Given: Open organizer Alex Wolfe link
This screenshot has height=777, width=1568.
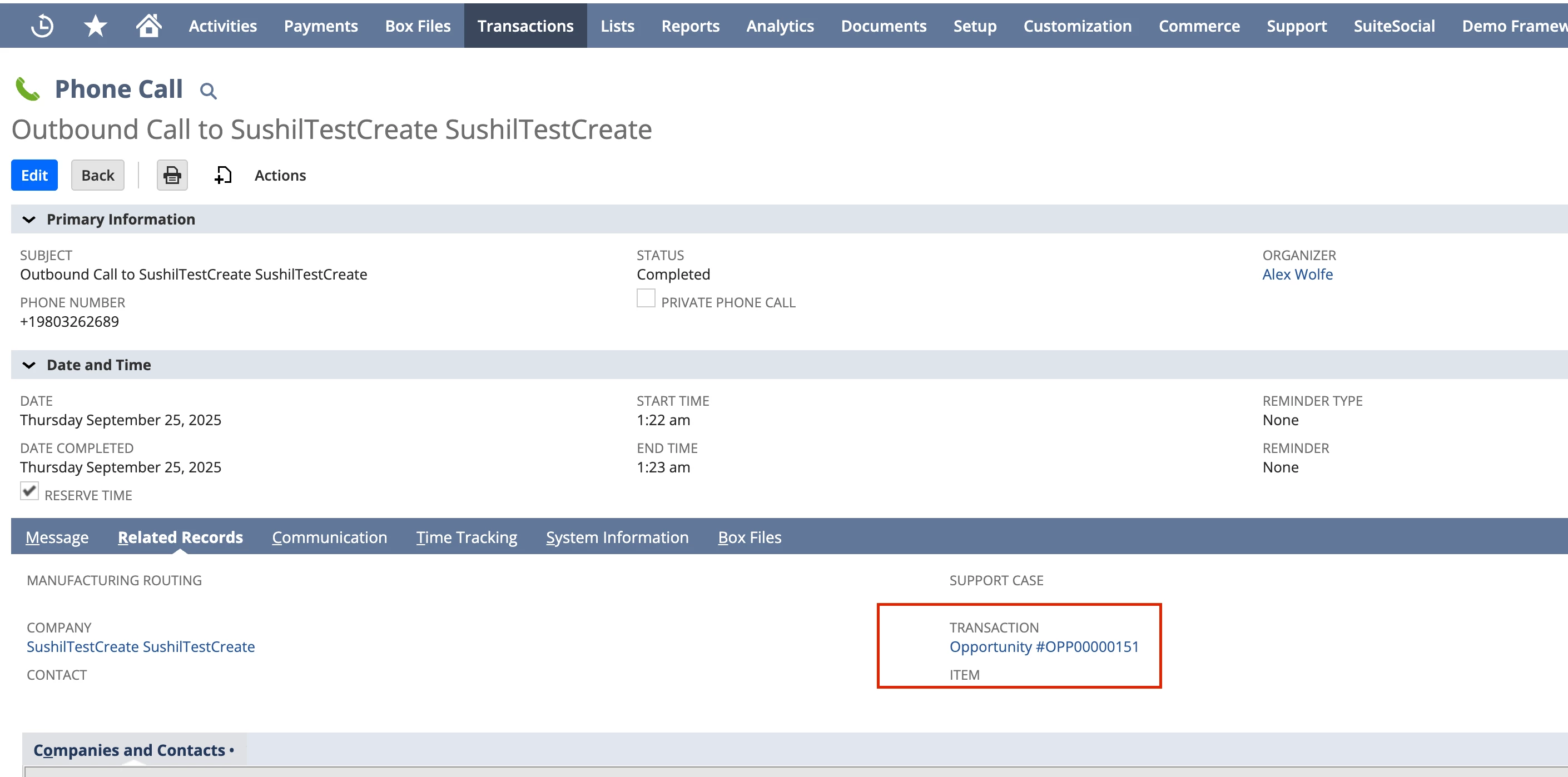Looking at the screenshot, I should pos(1297,275).
